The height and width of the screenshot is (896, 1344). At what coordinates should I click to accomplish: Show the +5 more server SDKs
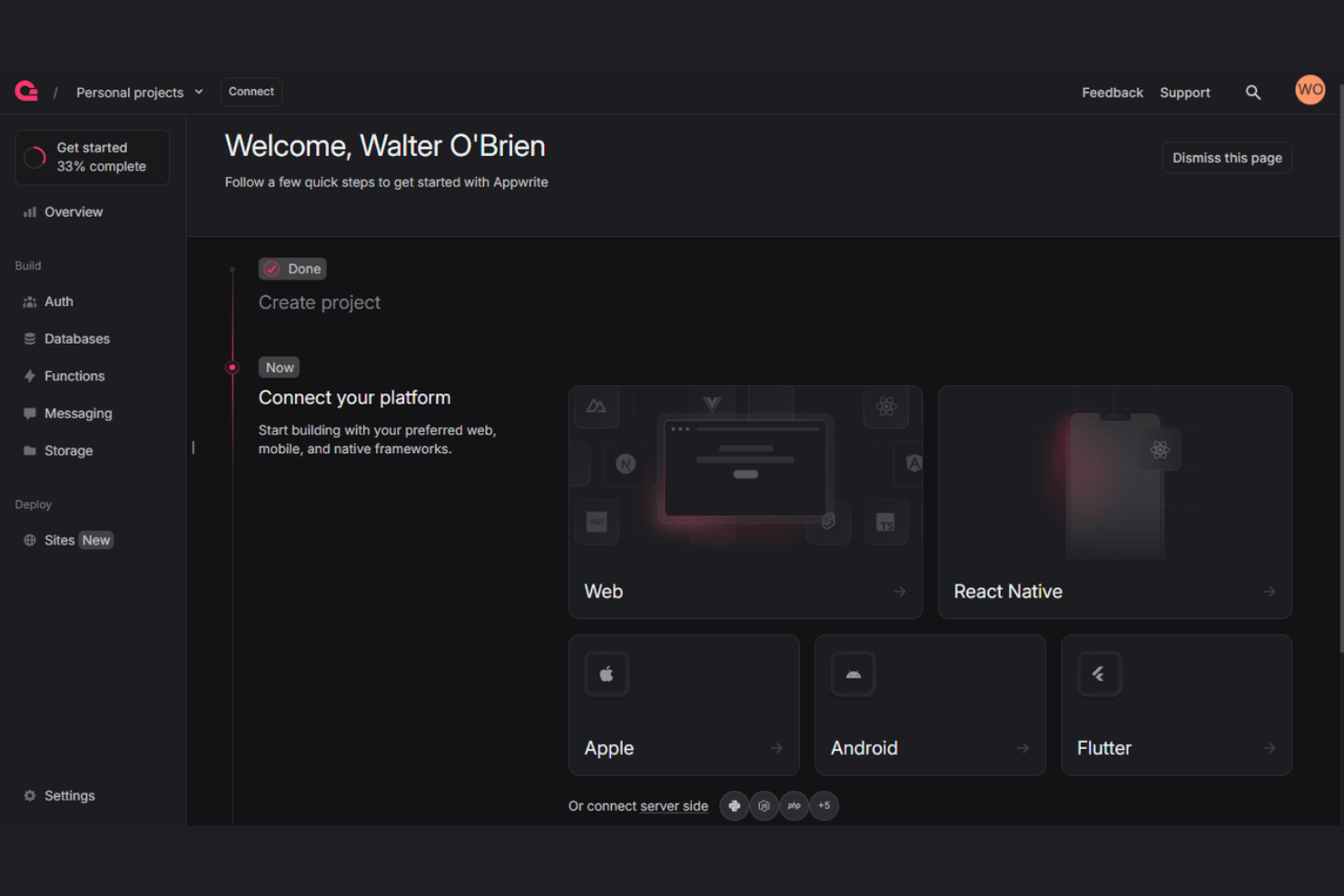click(x=824, y=806)
